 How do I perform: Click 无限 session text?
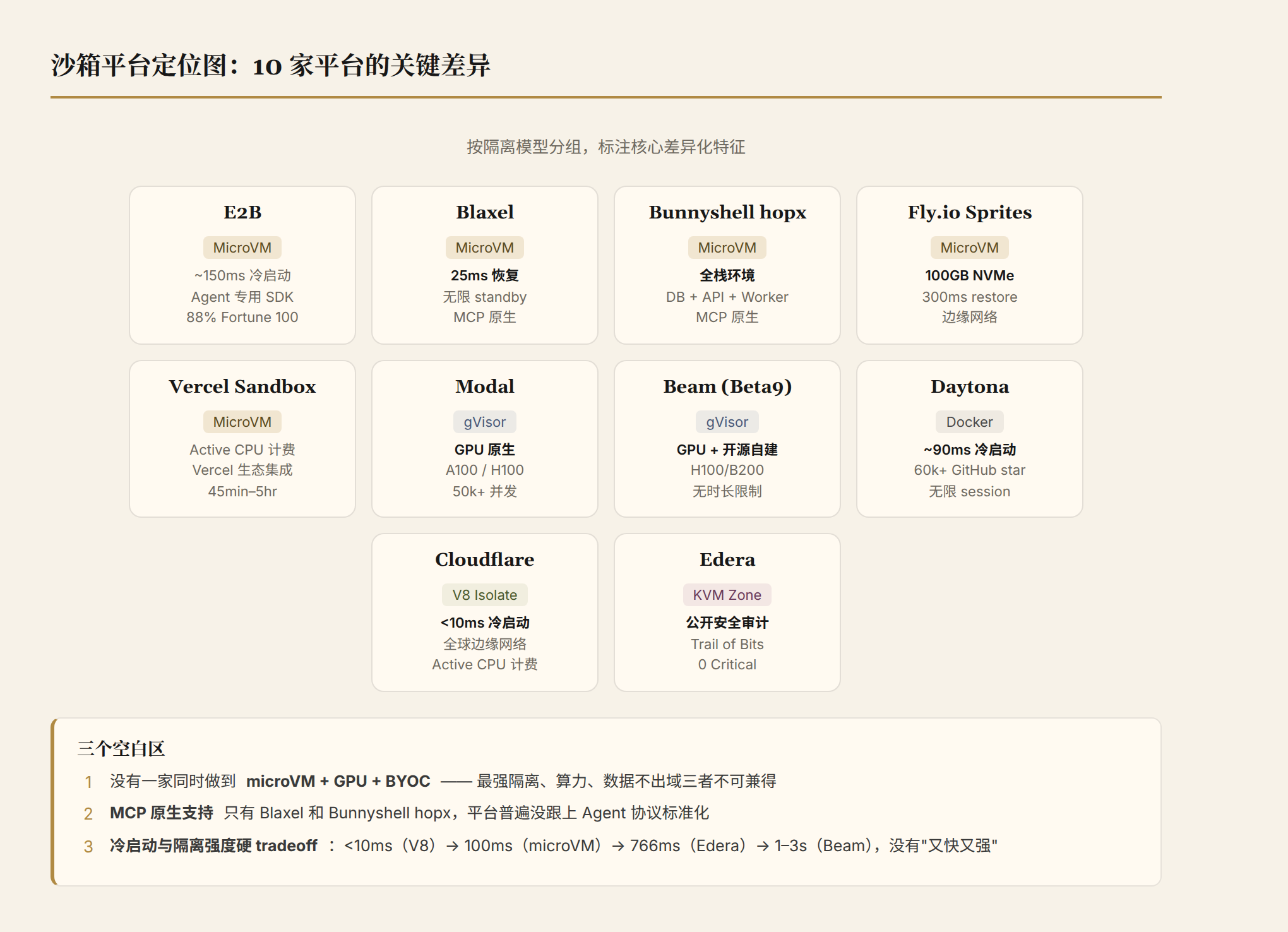970,491
